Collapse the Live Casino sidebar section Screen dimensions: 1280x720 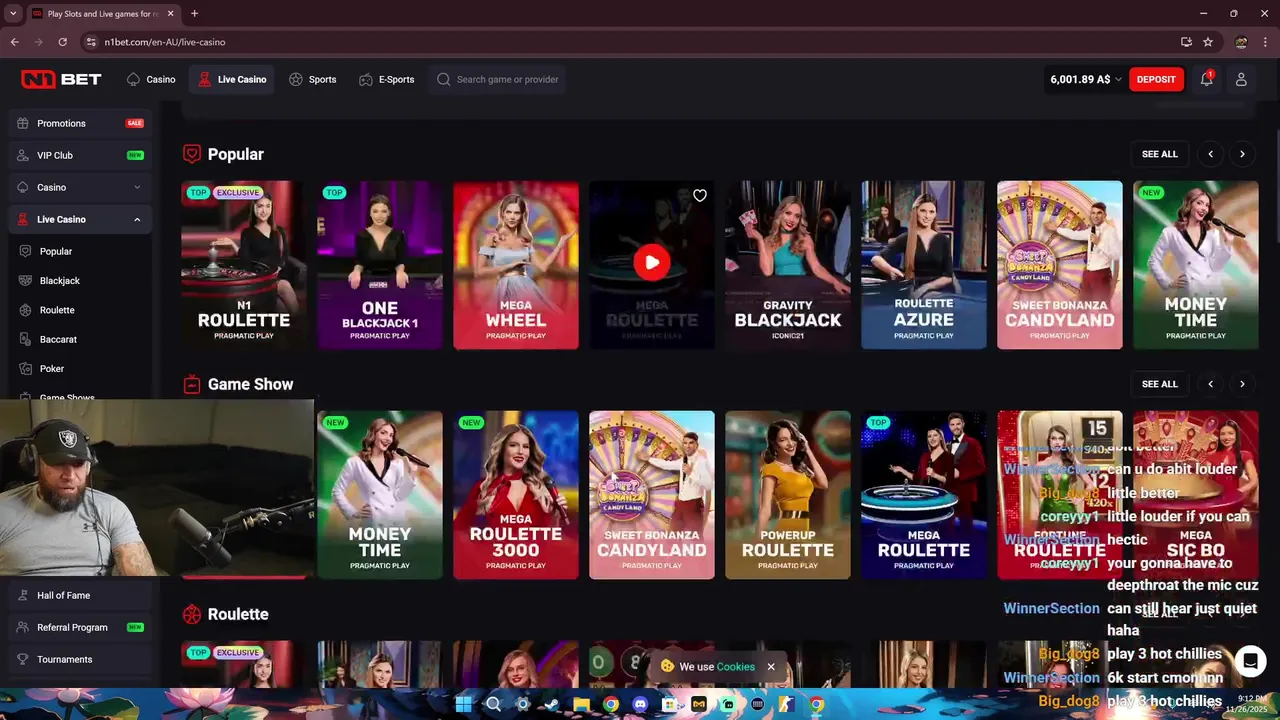pyautogui.click(x=137, y=219)
